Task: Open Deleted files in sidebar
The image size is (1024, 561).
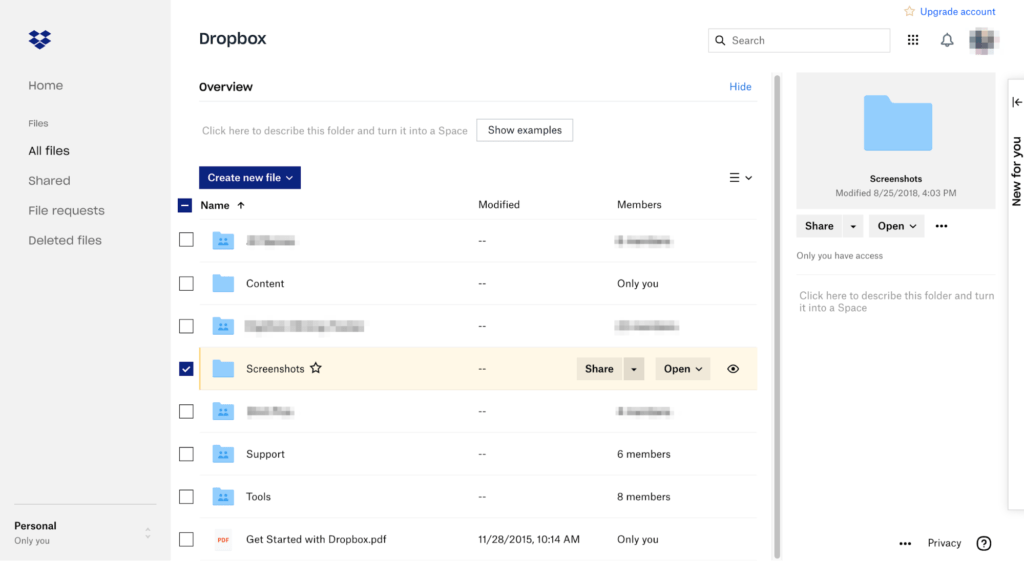Action: 64,241
